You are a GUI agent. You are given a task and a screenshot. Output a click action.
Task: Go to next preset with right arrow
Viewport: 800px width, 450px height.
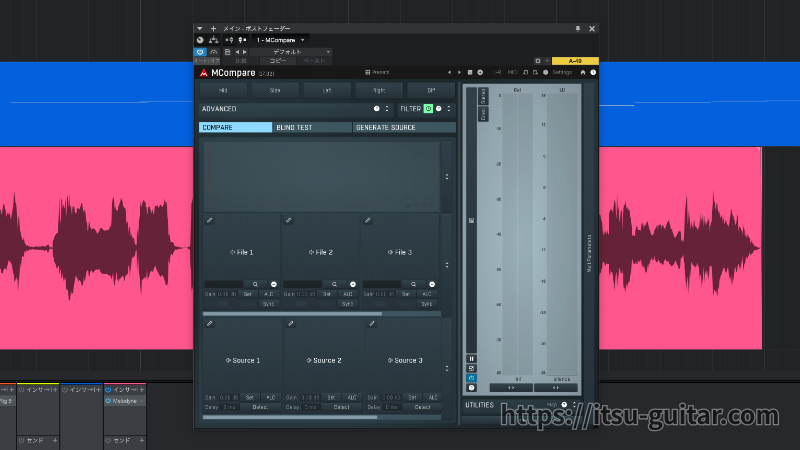(459, 72)
